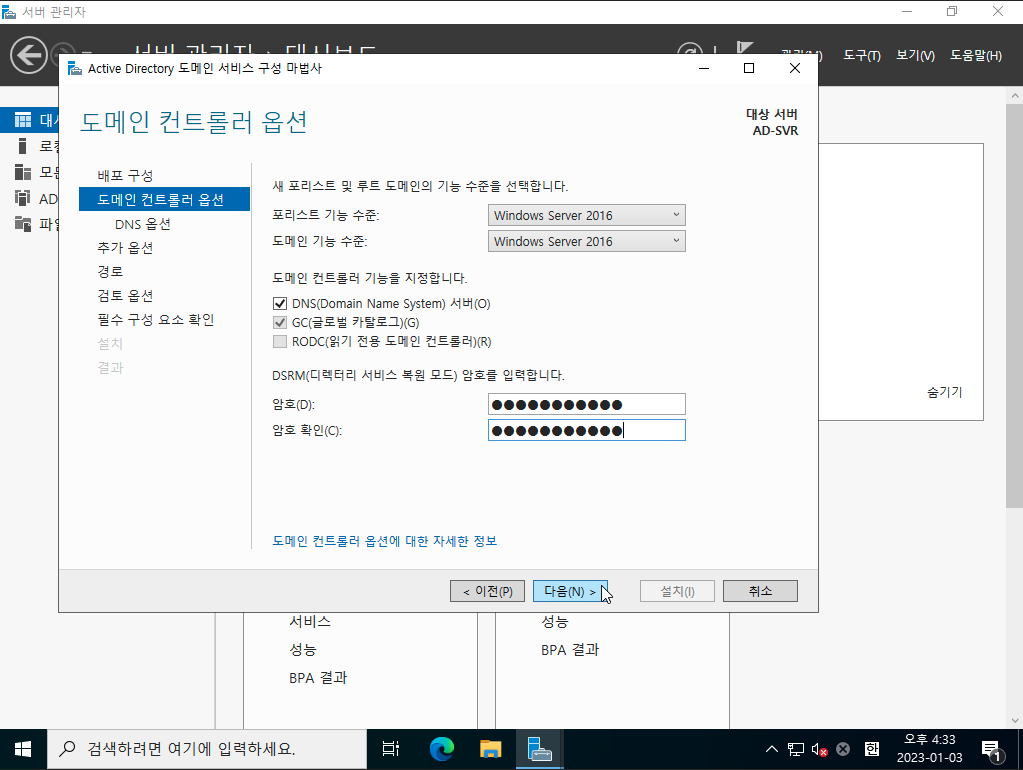Click scrollbar down arrow in Server Manager

point(1014,720)
